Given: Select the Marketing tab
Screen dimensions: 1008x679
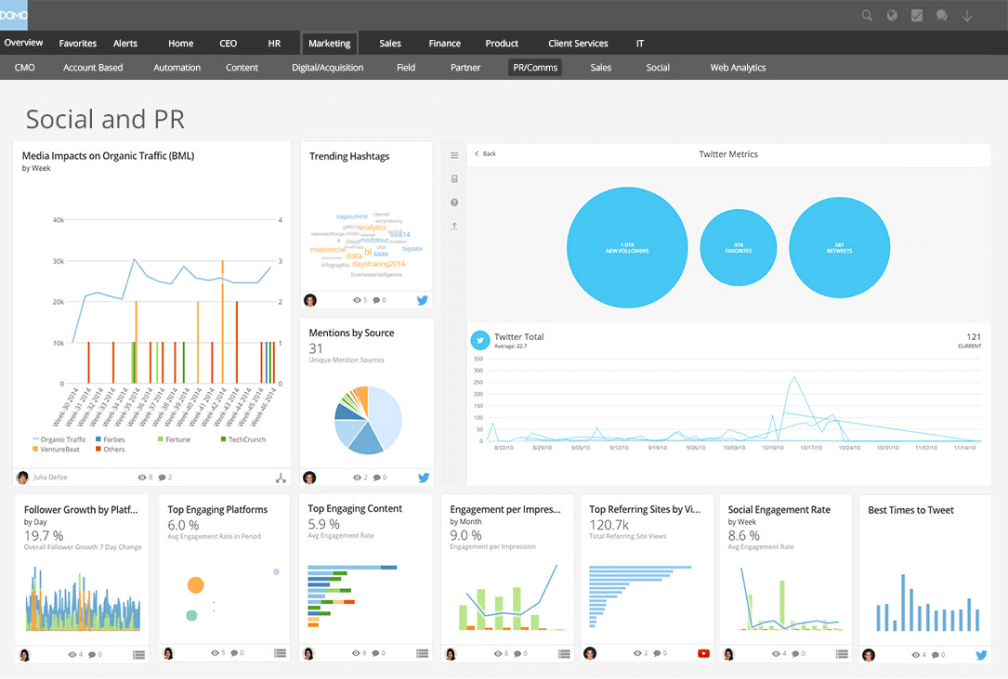Looking at the screenshot, I should point(329,44).
